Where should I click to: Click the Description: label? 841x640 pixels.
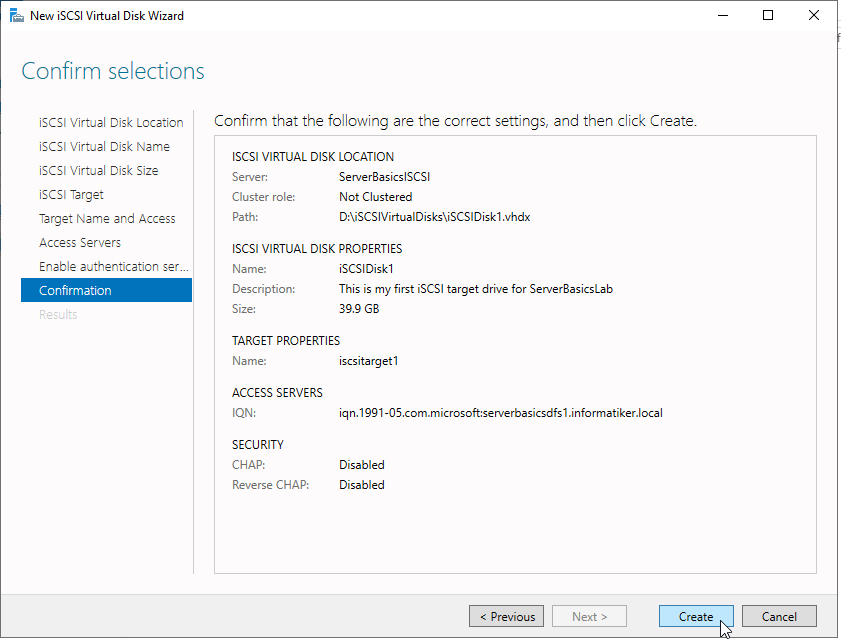point(263,289)
